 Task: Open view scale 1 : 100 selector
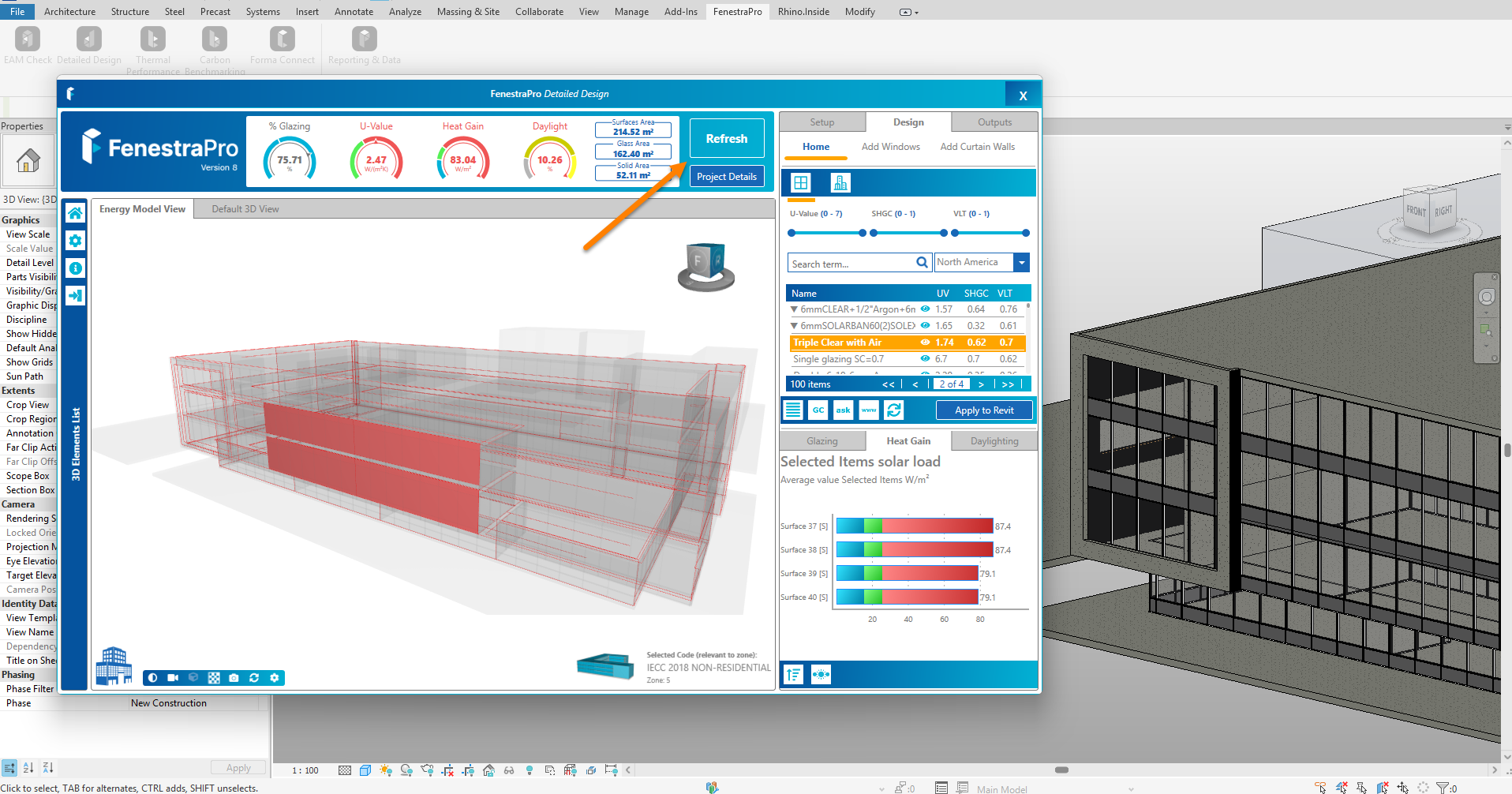coord(305,770)
